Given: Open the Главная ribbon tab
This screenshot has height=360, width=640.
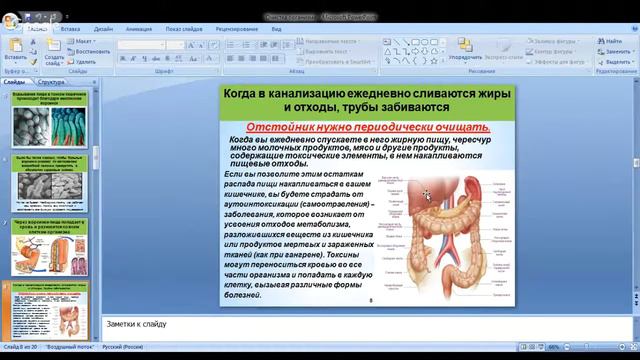Looking at the screenshot, I should click(x=37, y=29).
